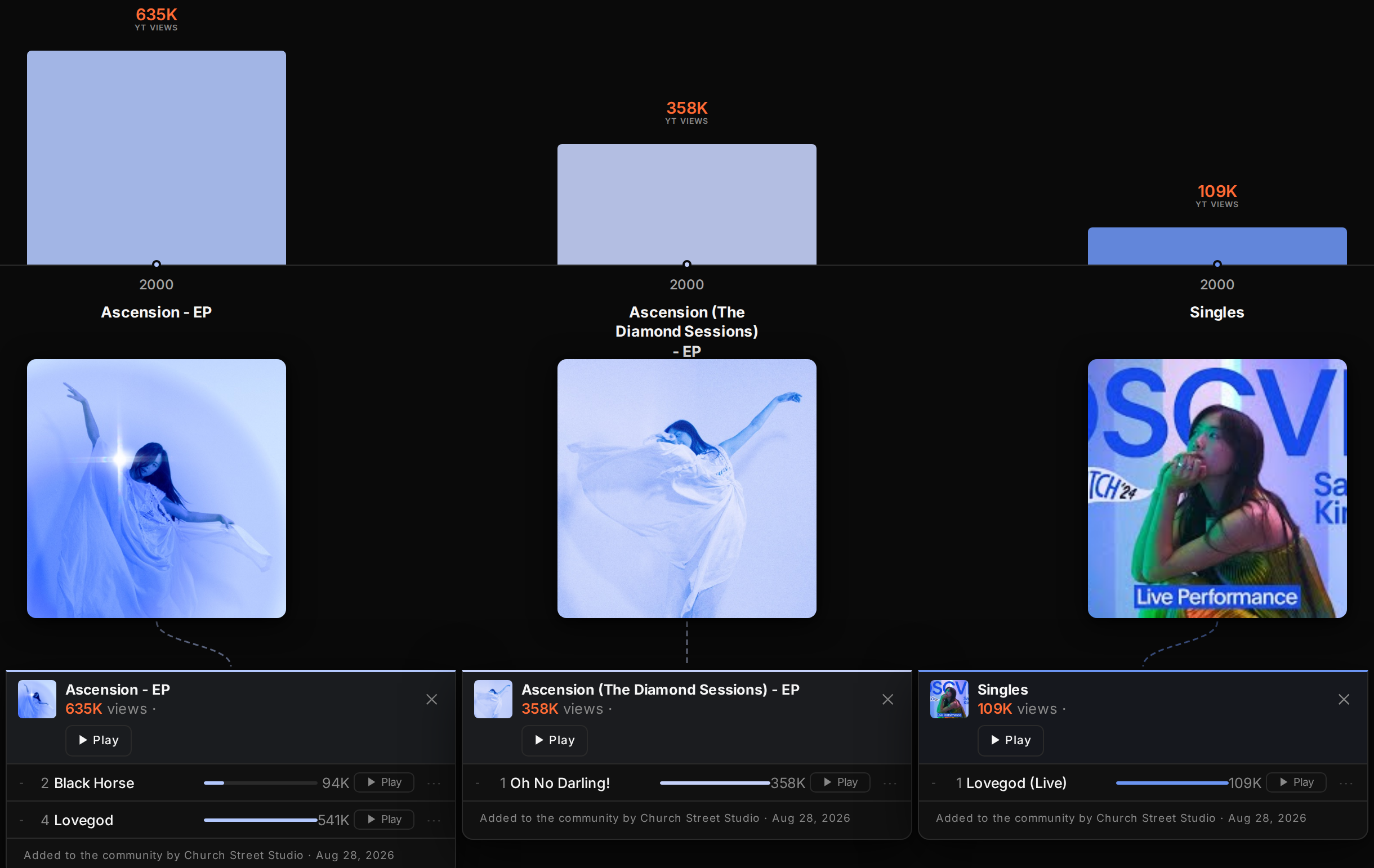Open more options for Oh No Darling!
This screenshot has width=1374, height=868.
[890, 783]
